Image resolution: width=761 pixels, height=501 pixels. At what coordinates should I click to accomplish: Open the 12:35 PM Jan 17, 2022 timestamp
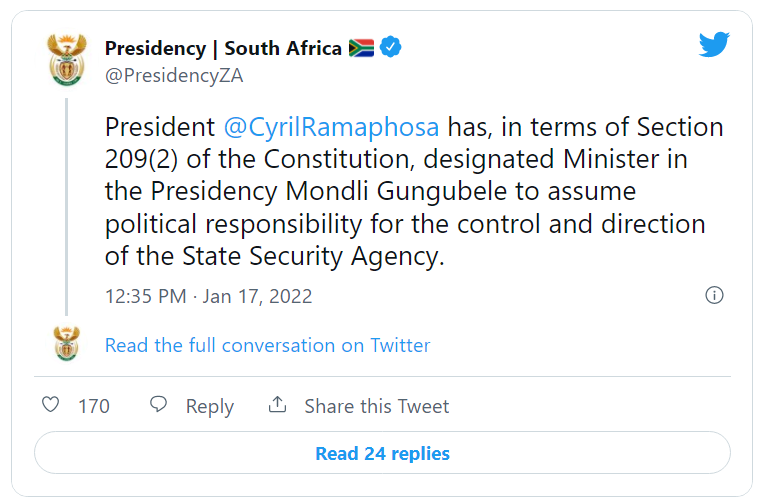point(209,296)
